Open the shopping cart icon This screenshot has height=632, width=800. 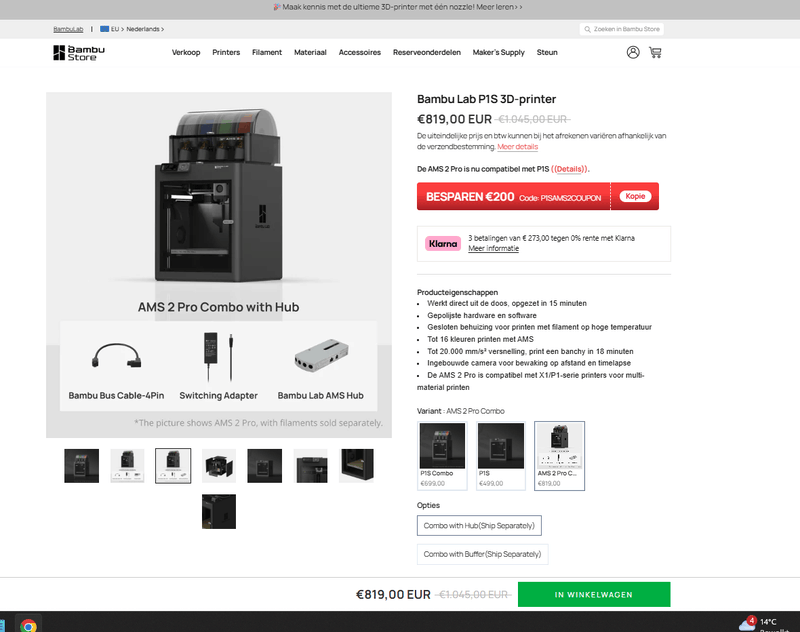(x=655, y=52)
